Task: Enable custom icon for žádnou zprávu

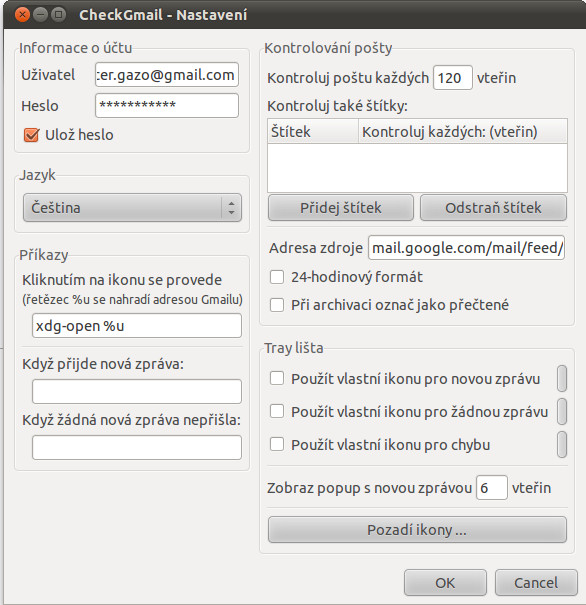Action: (277, 411)
